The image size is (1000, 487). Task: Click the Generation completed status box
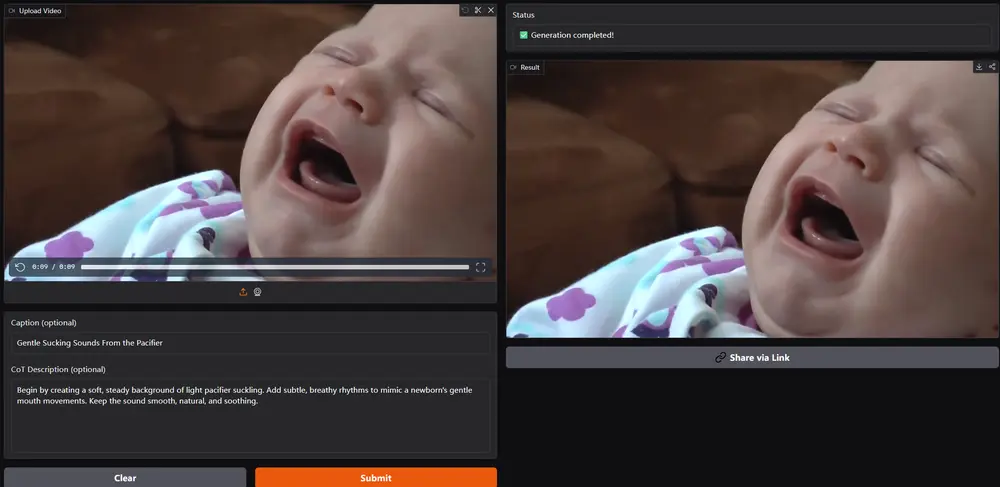tap(752, 35)
